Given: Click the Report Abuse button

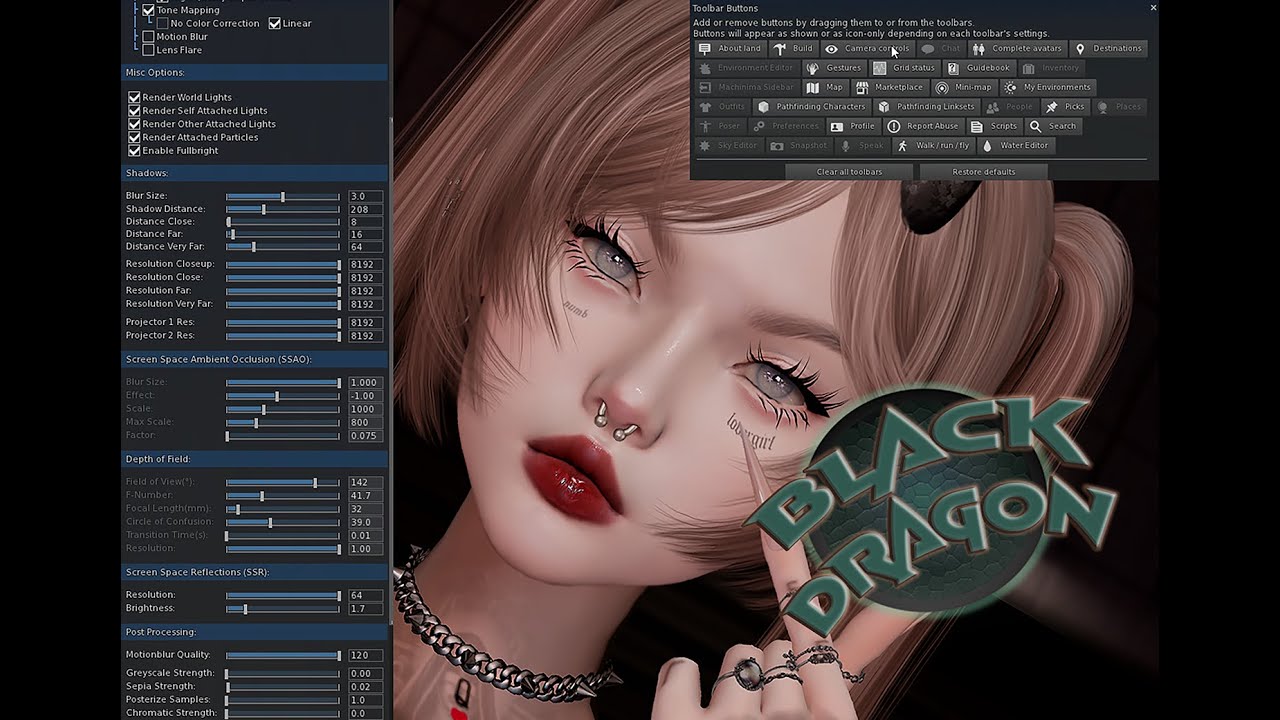Looking at the screenshot, I should 923,126.
